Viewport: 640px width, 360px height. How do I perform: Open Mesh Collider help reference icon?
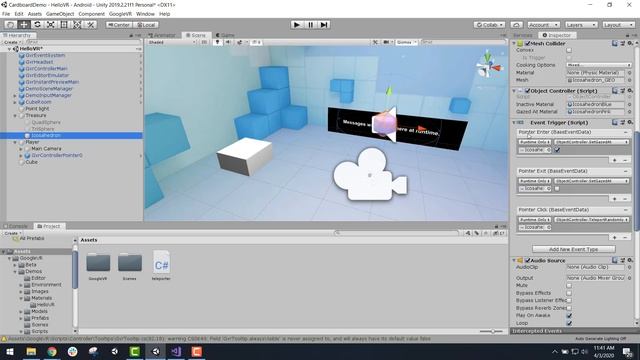coord(615,43)
